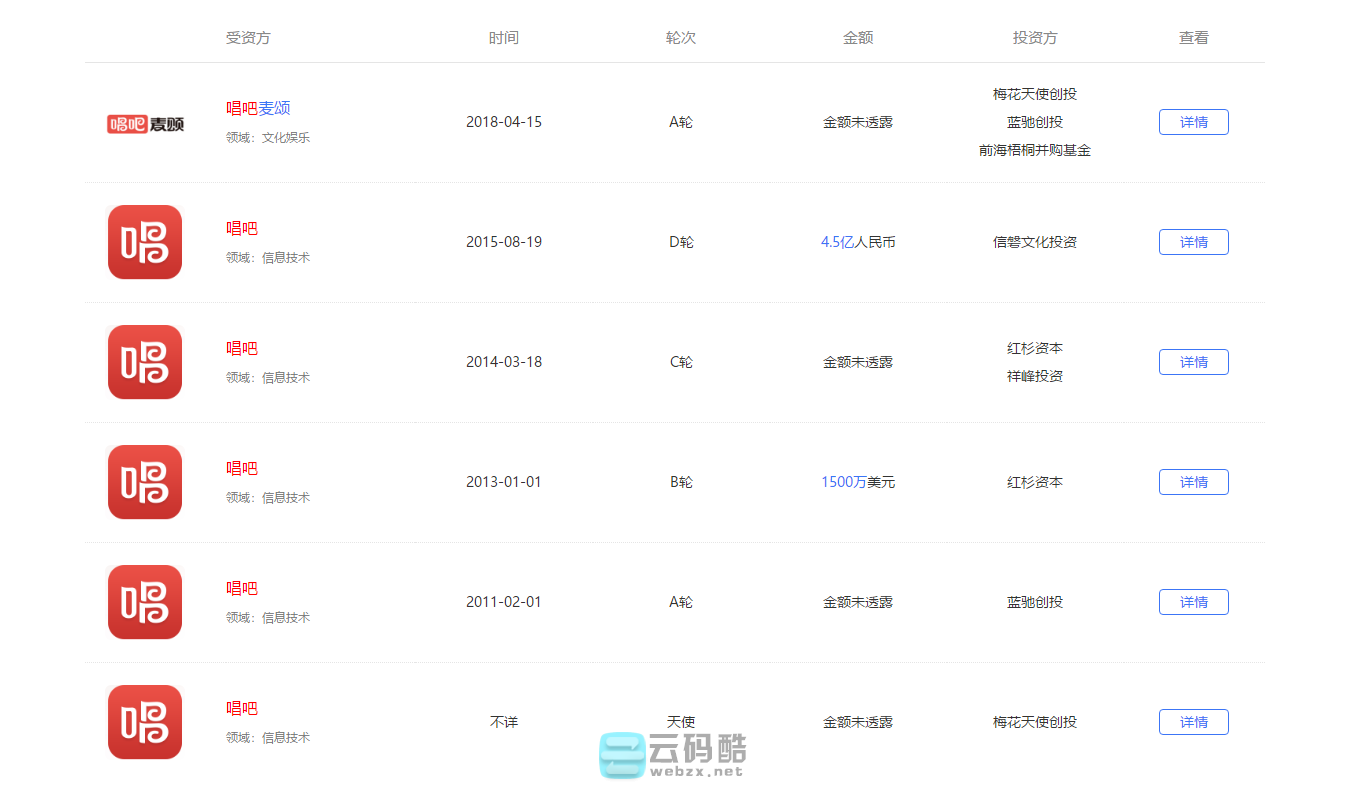The image size is (1349, 790).
Task: Select the 唱吧 logo beside the C轮 row
Action: 144,362
